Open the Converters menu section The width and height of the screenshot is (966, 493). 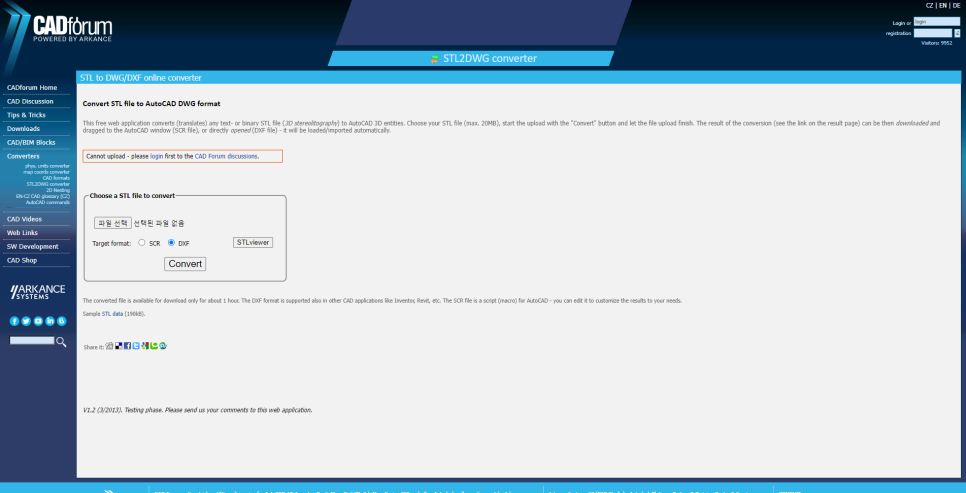[23, 156]
